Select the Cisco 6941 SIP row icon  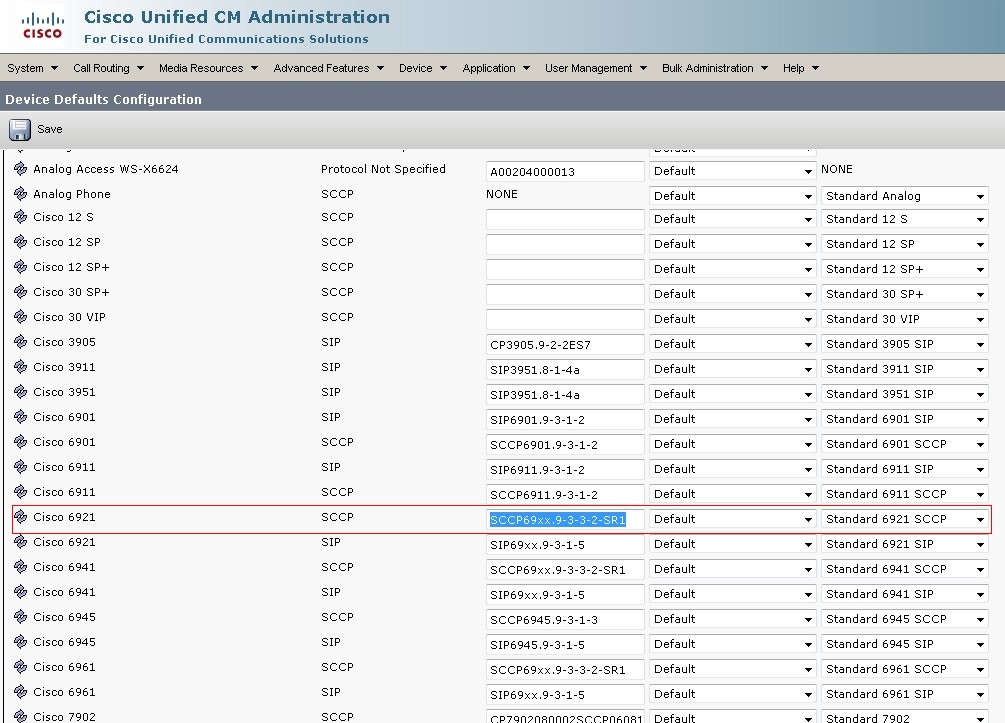pyautogui.click(x=21, y=592)
